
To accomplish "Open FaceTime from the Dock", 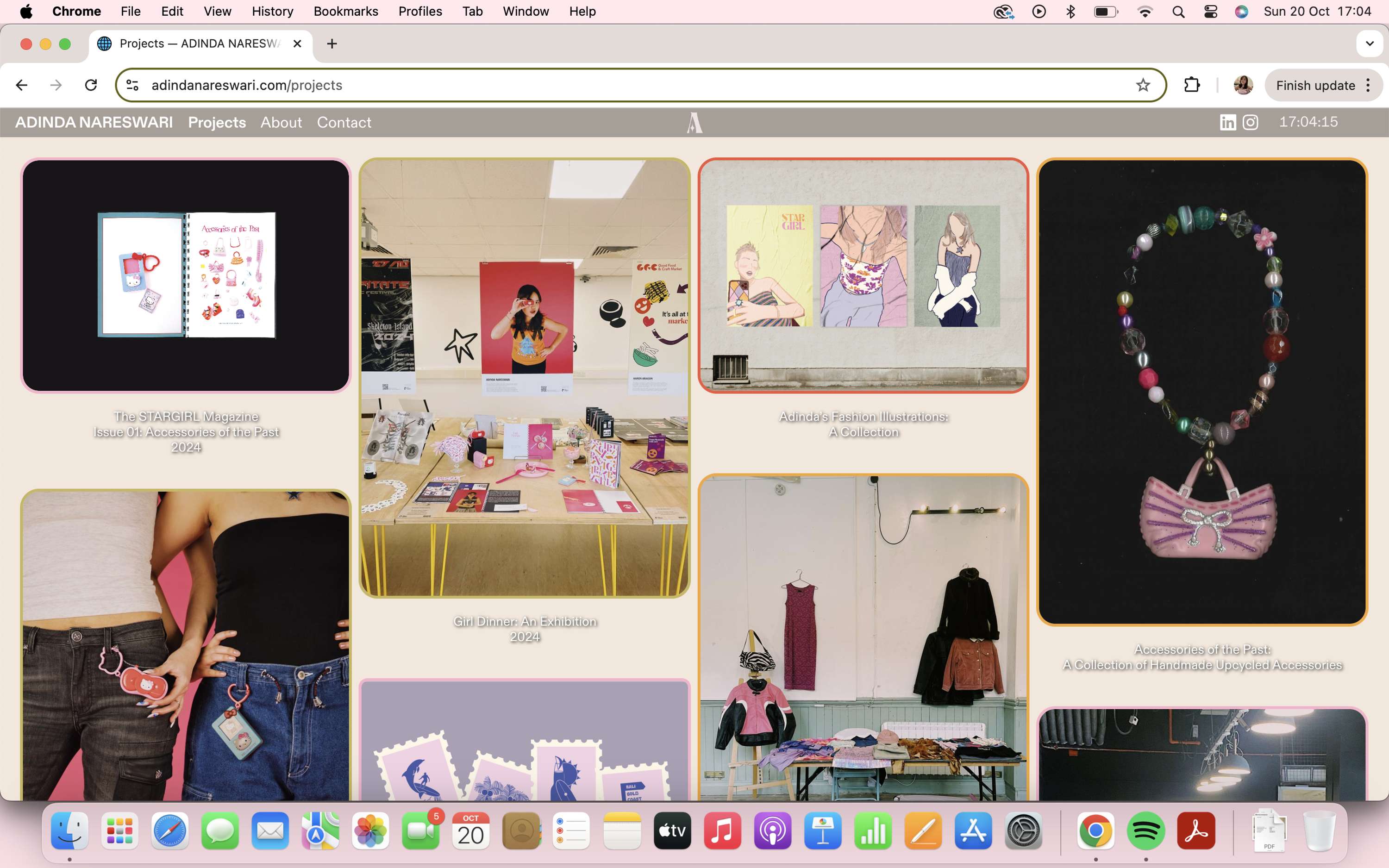I will point(421,831).
